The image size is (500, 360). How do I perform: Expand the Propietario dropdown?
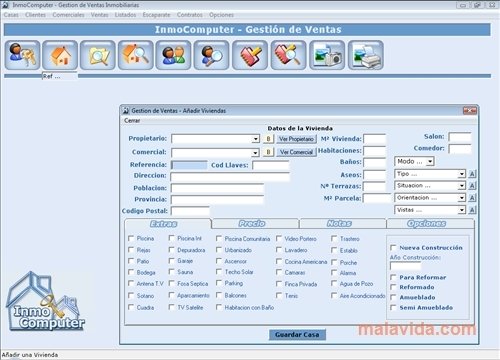[256, 139]
